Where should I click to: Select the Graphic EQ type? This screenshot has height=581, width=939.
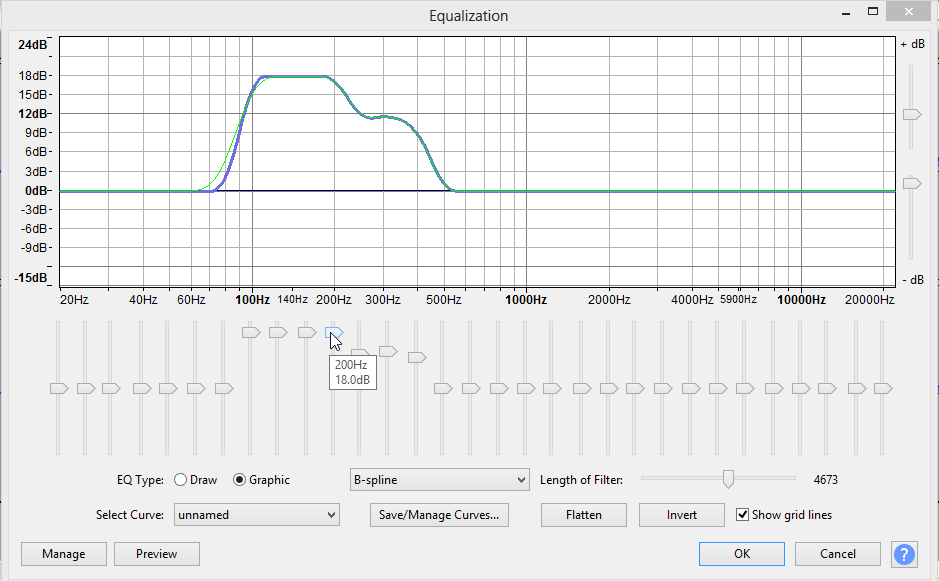tap(239, 480)
